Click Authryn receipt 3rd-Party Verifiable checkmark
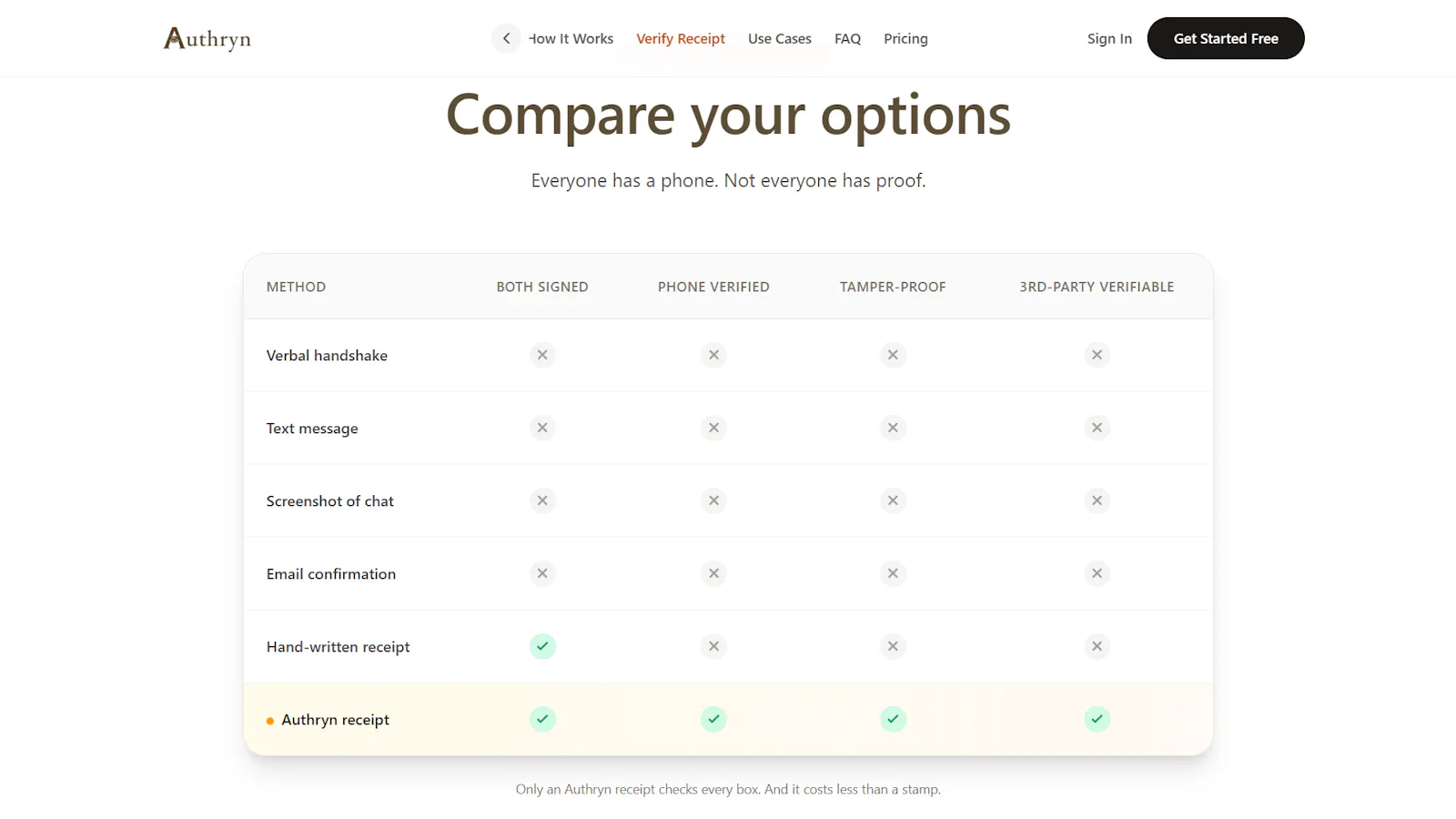1456x819 pixels. point(1097,719)
